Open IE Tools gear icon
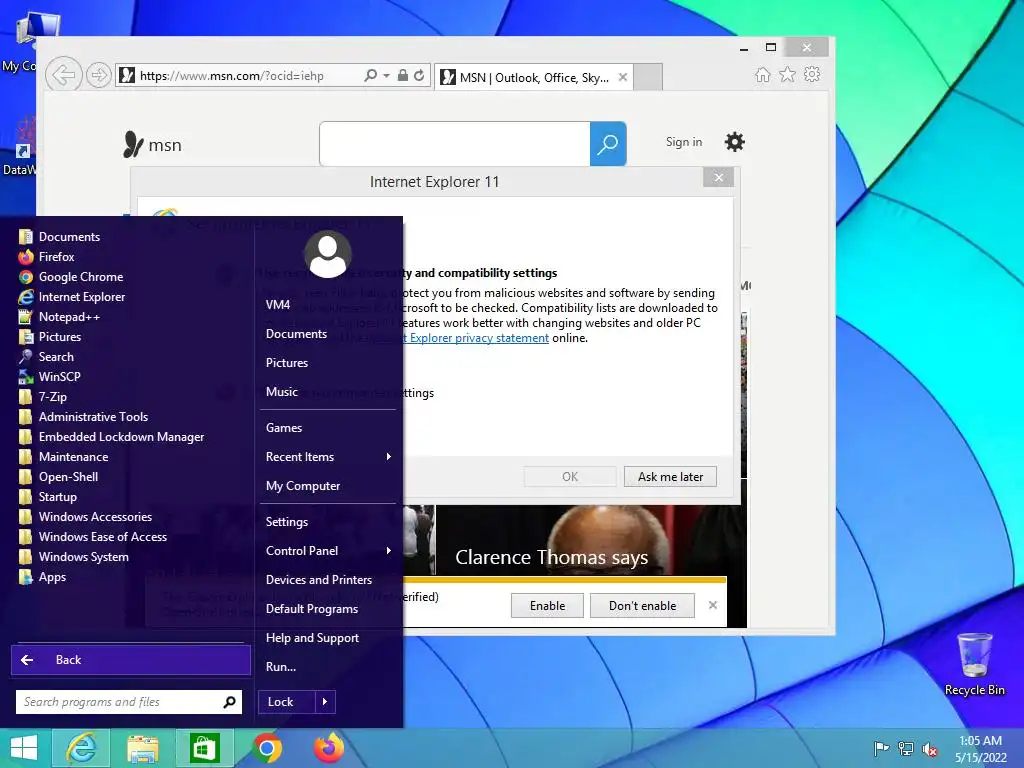The height and width of the screenshot is (768, 1024). click(812, 74)
